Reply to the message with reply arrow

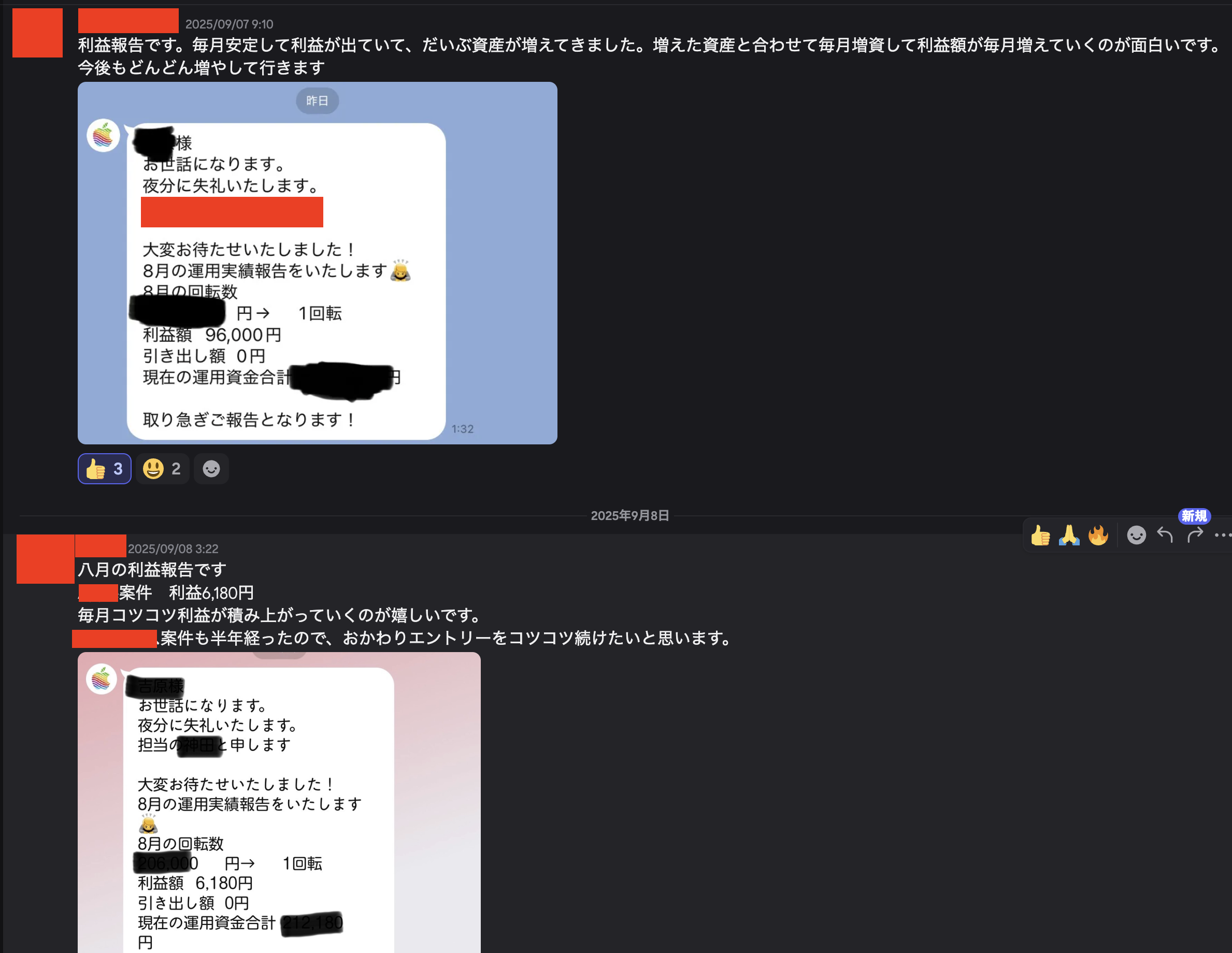point(1165,535)
